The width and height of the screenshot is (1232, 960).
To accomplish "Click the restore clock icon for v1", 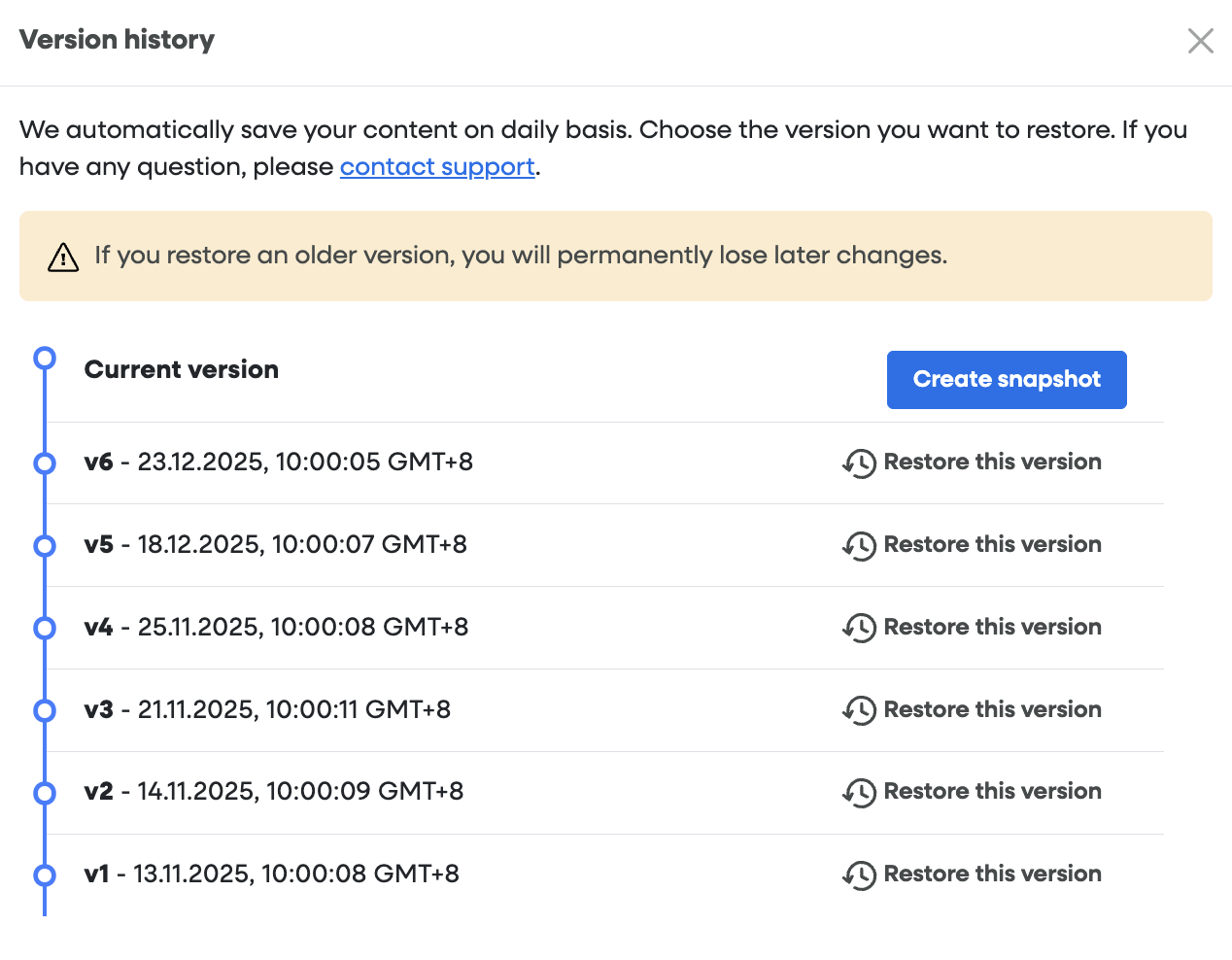I will [x=859, y=875].
